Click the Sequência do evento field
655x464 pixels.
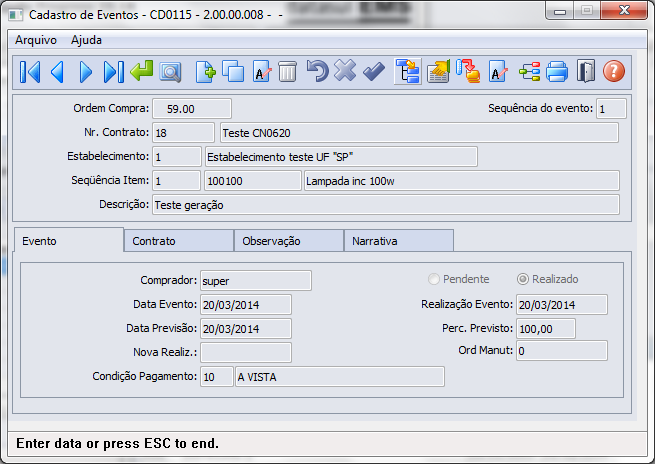[x=611, y=109]
